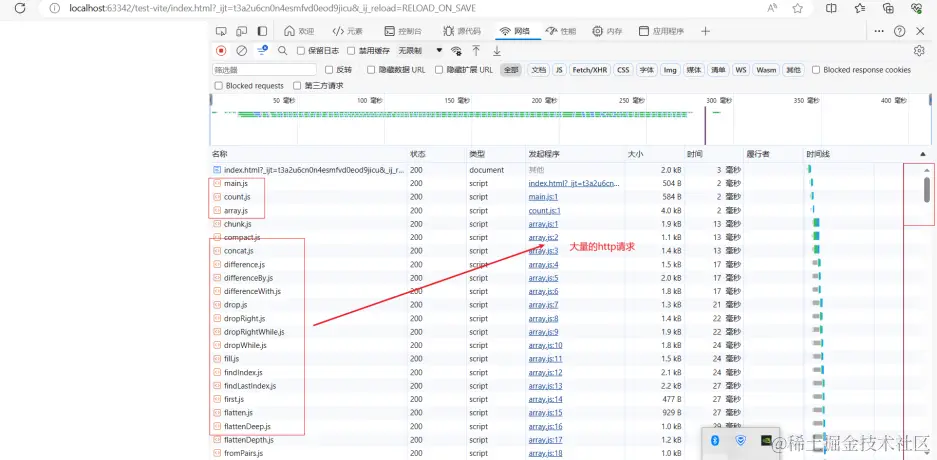Image resolution: width=937 pixels, height=460 pixels.
Task: Toggle the network filter funnel icon
Action: coord(262,51)
